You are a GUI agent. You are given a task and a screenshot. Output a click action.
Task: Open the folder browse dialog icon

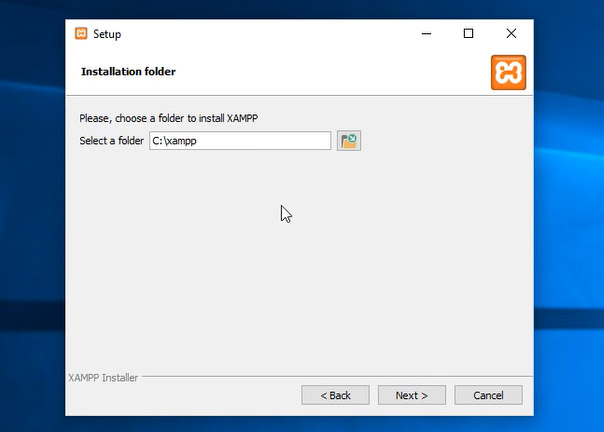coord(348,141)
